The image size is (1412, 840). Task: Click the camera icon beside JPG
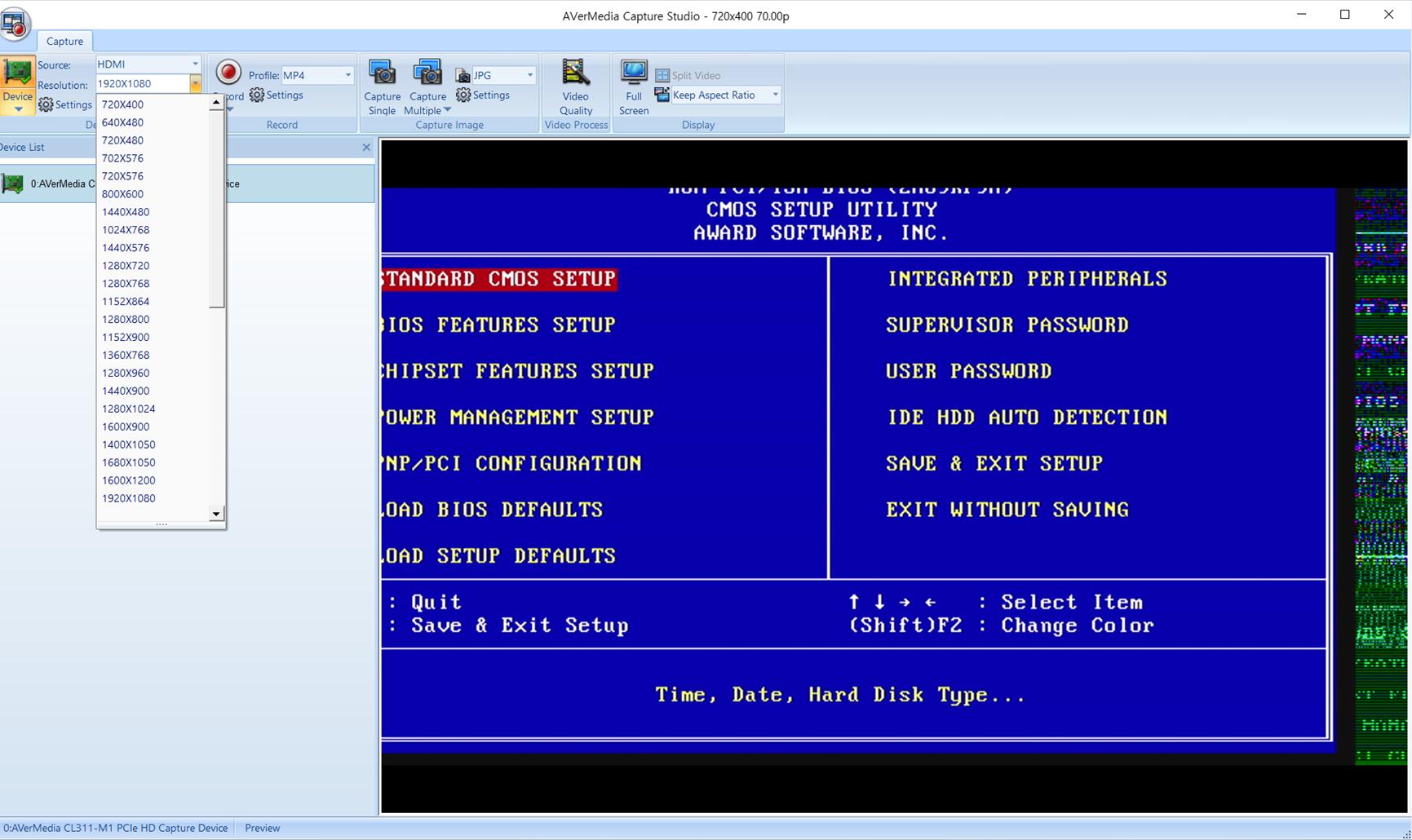point(463,75)
